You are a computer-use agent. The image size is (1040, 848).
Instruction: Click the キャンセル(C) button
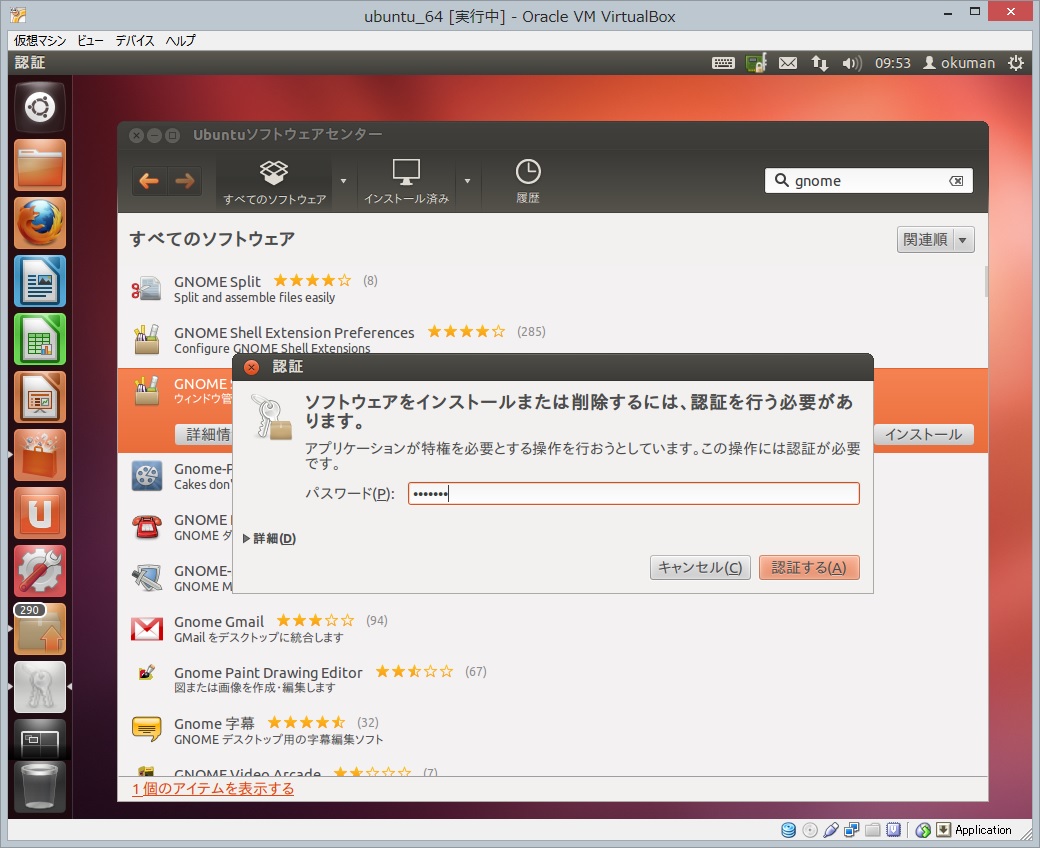[x=700, y=568]
